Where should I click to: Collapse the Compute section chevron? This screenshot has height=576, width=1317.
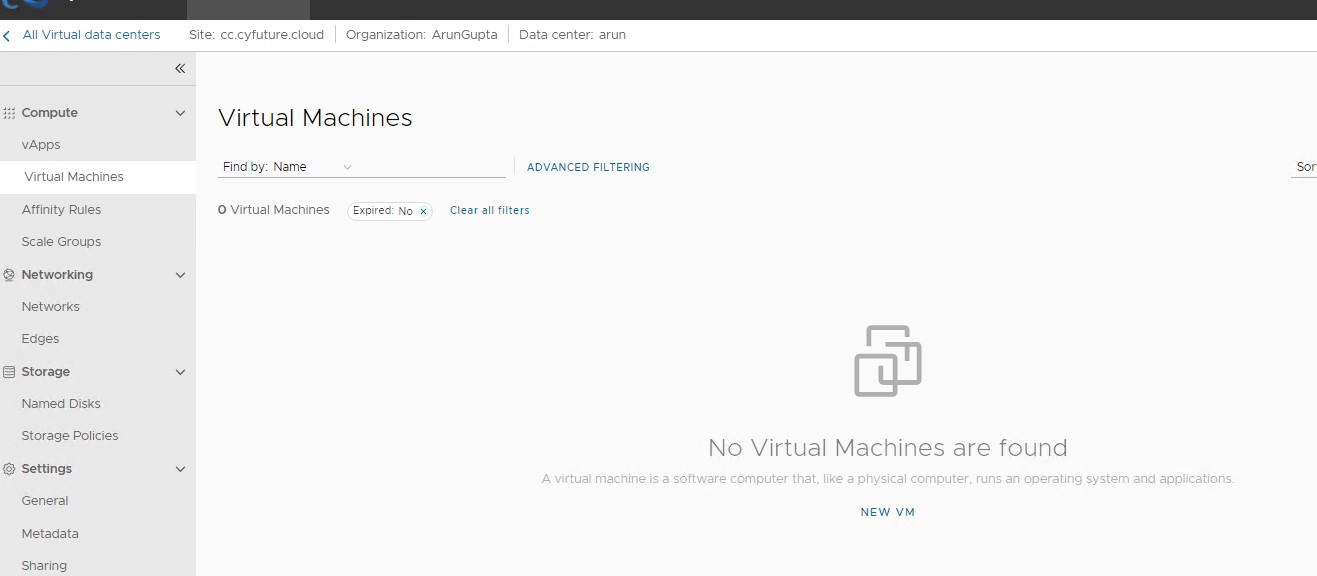click(180, 112)
